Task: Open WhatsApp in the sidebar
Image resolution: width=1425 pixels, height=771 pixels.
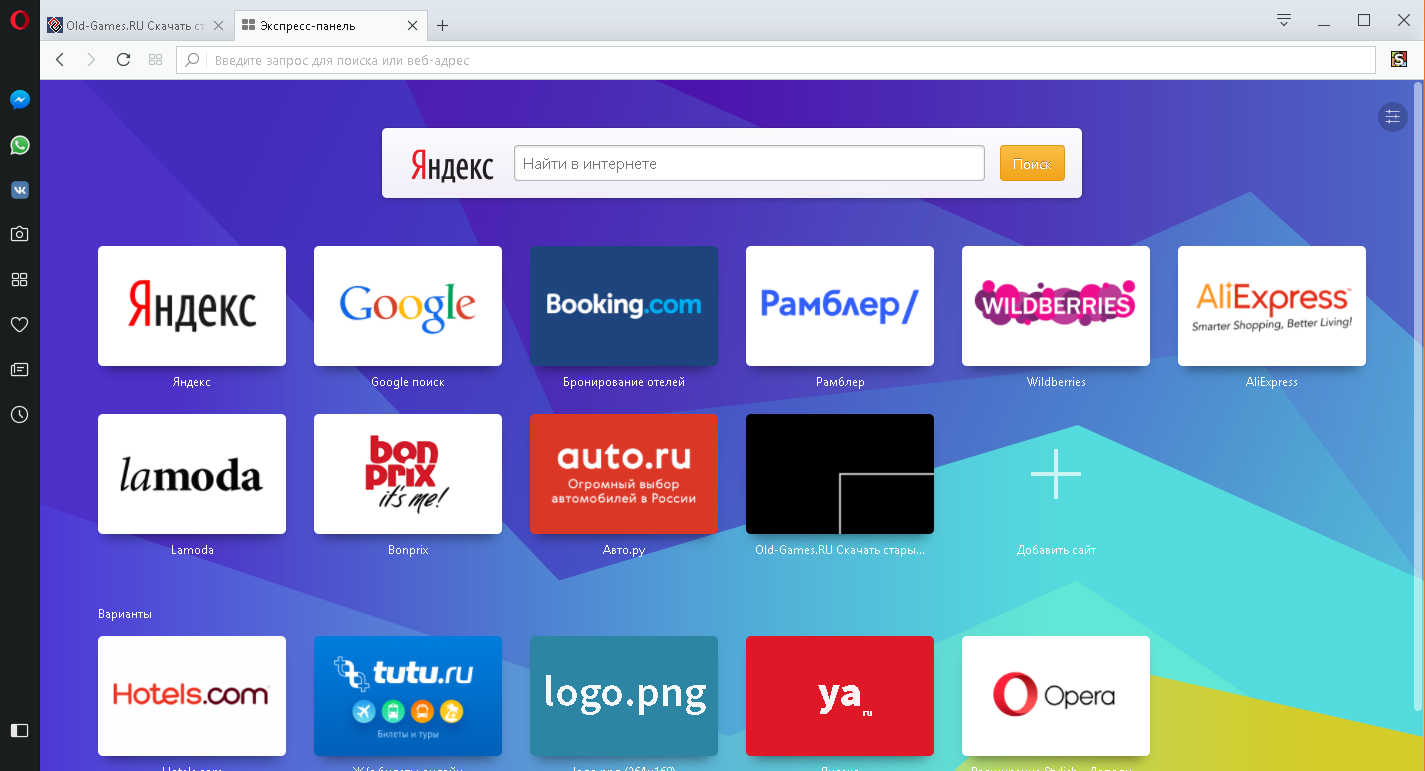Action: coord(19,145)
